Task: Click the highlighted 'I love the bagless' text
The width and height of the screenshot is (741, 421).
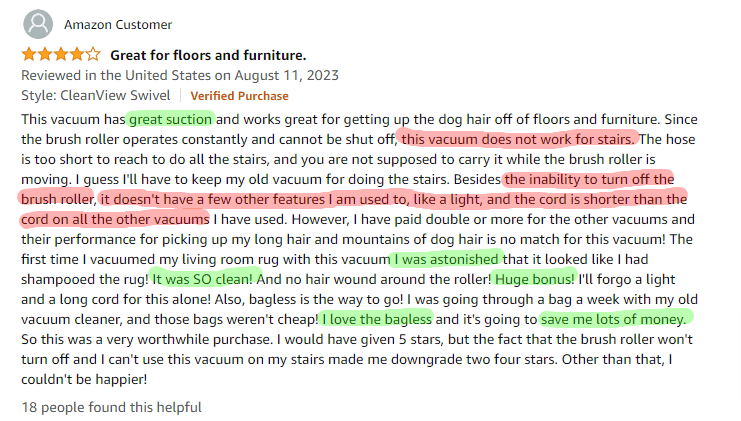Action: 377,319
